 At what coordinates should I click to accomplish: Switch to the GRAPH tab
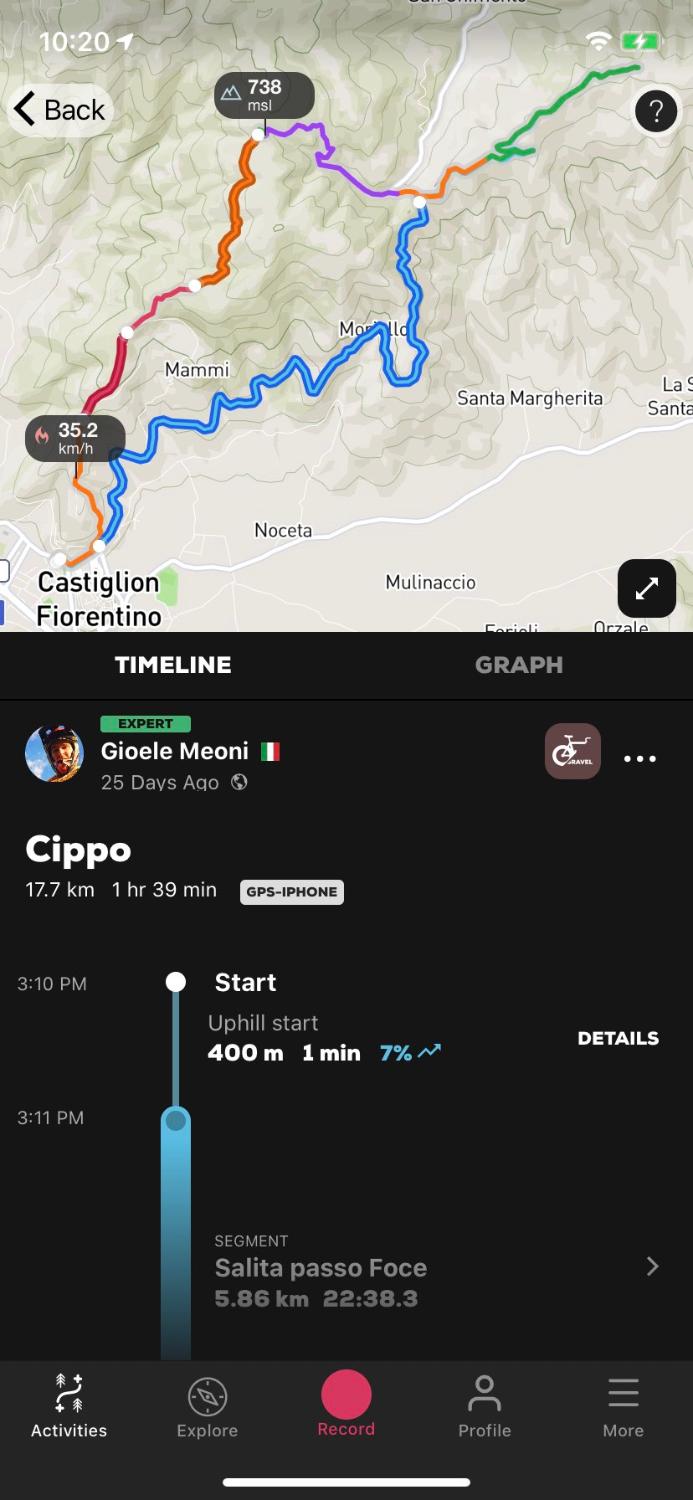pos(518,665)
